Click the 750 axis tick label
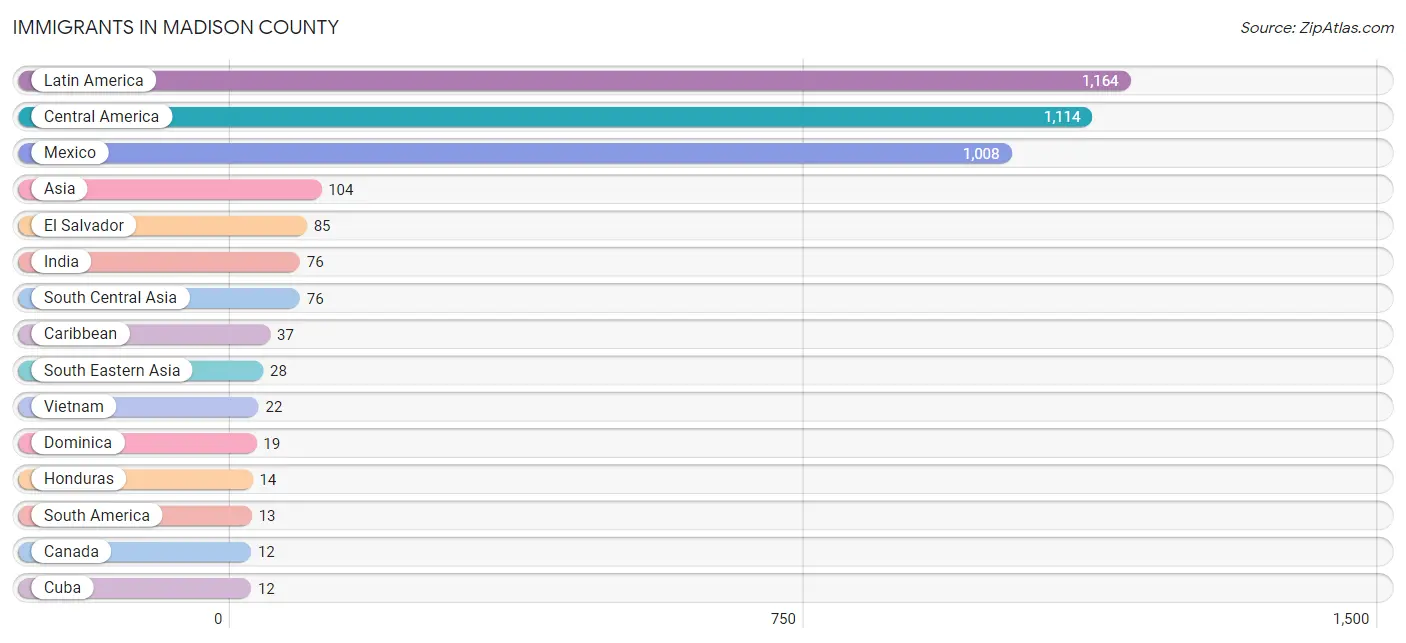 click(784, 619)
